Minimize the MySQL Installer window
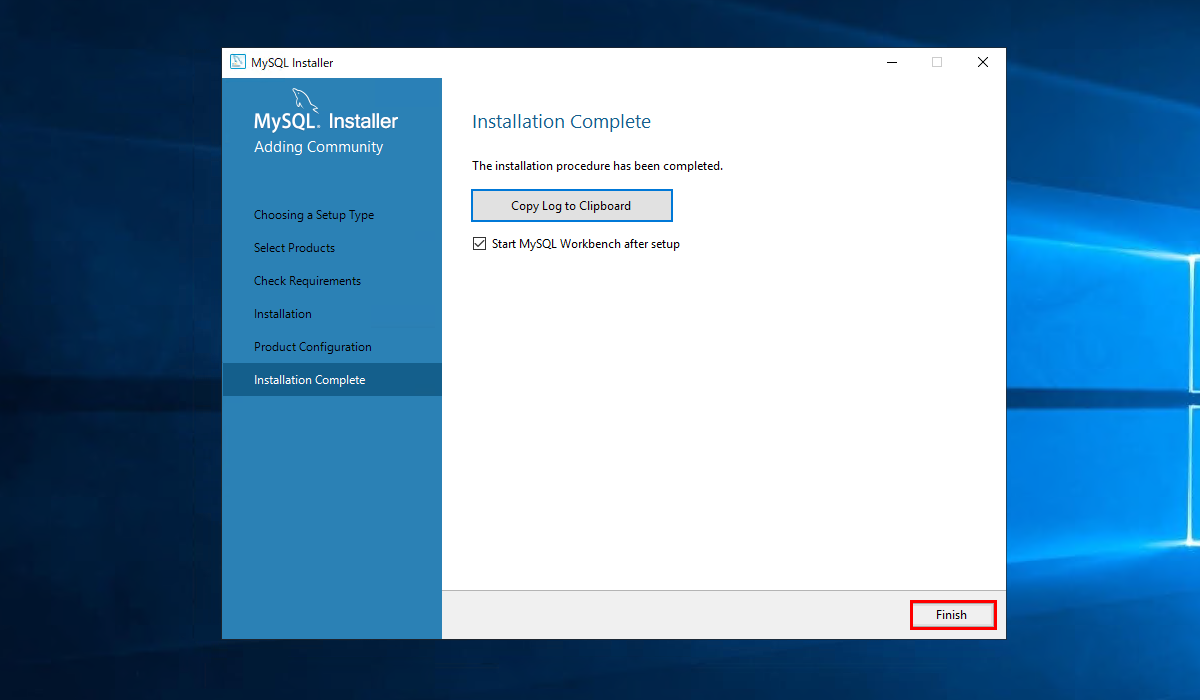The image size is (1200, 700). 891,62
